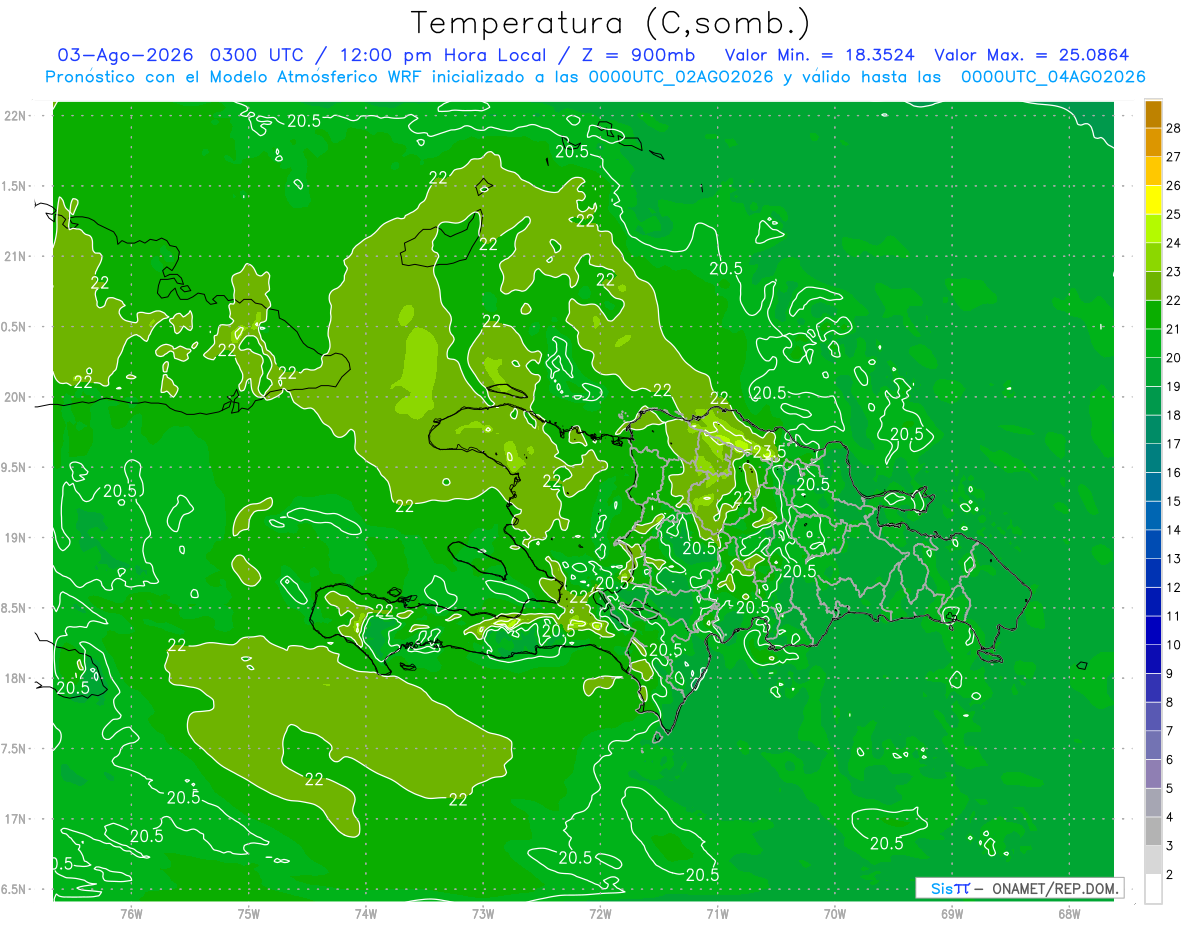Image resolution: width=1200 pixels, height=927 pixels.
Task: Click 'Valor Max. = 25.0864' readout
Action: tap(1032, 55)
